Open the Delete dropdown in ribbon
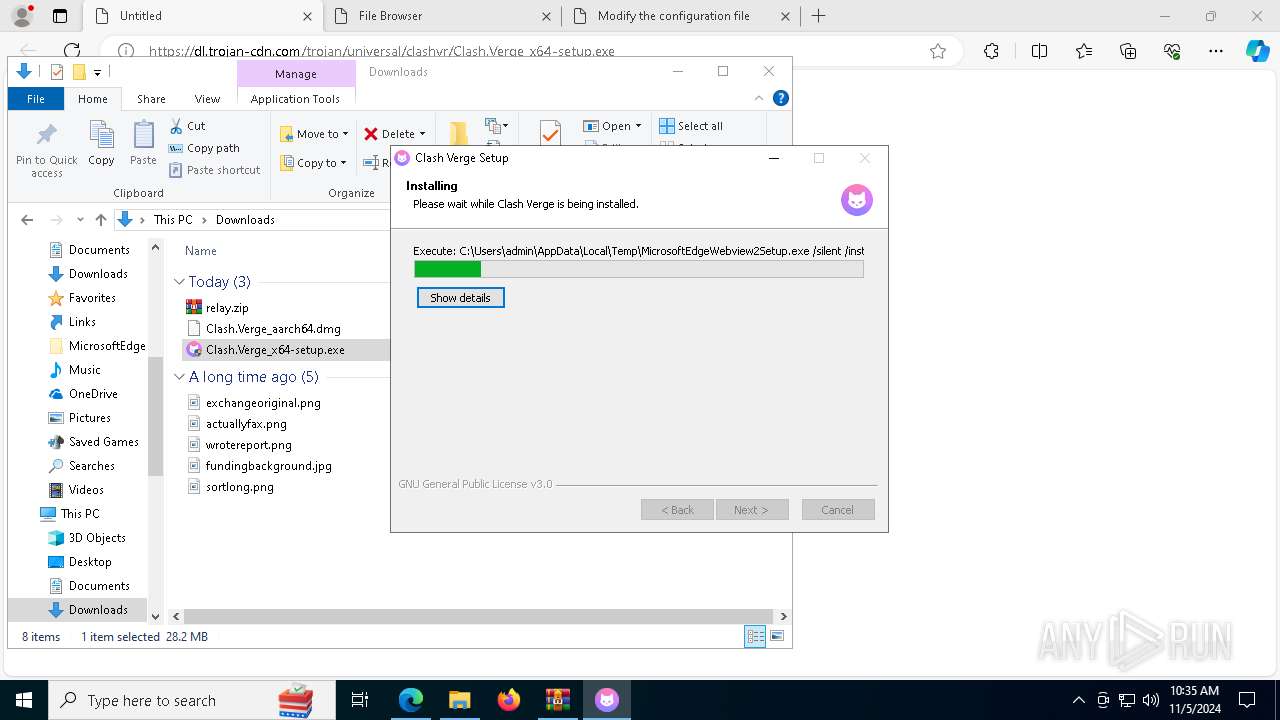Image resolution: width=1280 pixels, height=720 pixels. pyautogui.click(x=394, y=134)
